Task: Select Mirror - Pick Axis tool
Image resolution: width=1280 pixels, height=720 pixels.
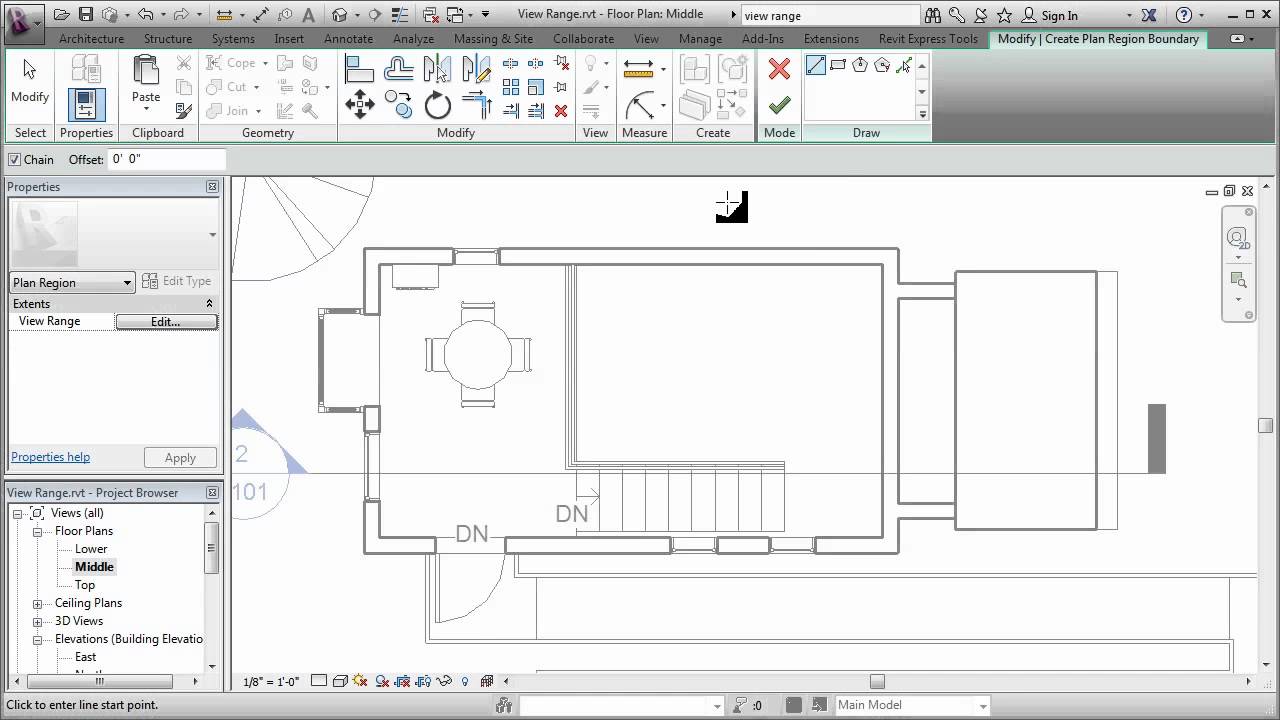Action: (x=438, y=67)
